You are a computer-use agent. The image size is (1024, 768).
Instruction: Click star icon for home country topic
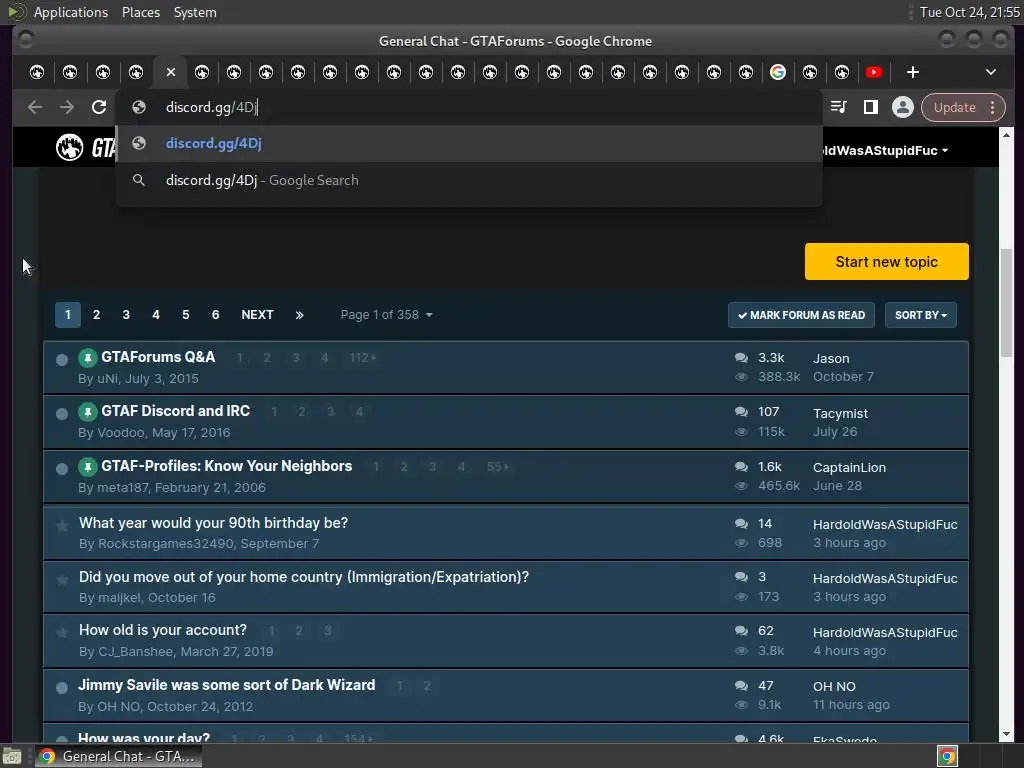click(62, 580)
